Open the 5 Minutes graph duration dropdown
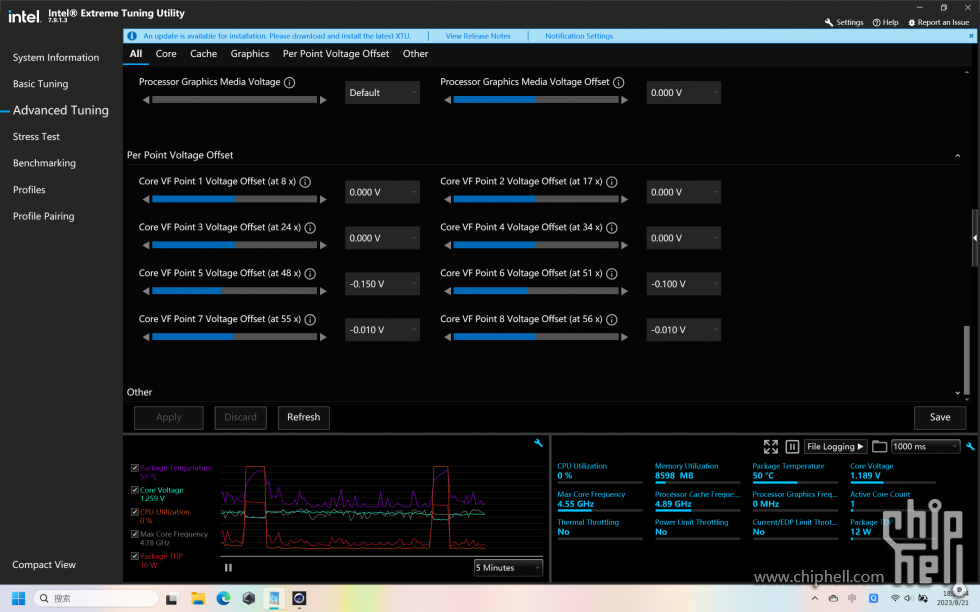Screen dimensions: 980x612 click(508, 568)
